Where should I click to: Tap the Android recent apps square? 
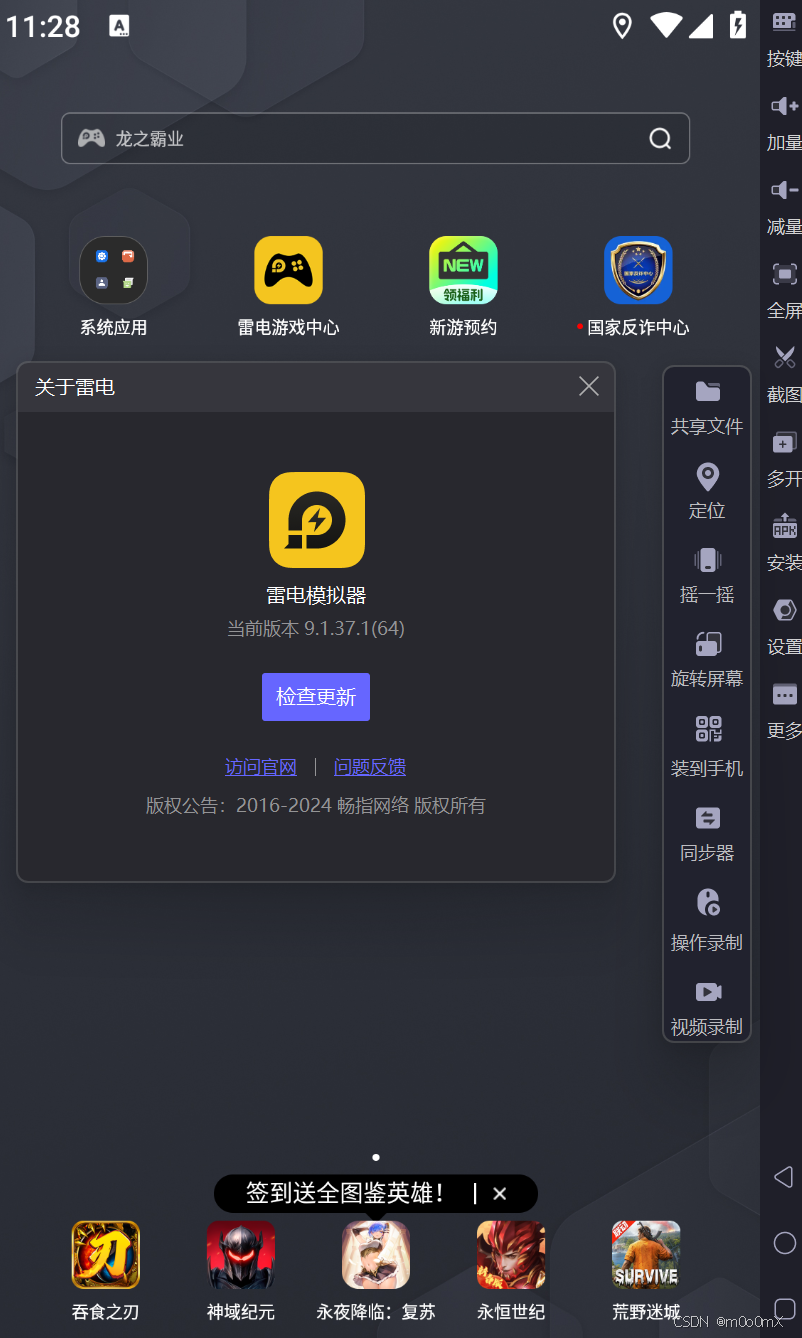785,1309
